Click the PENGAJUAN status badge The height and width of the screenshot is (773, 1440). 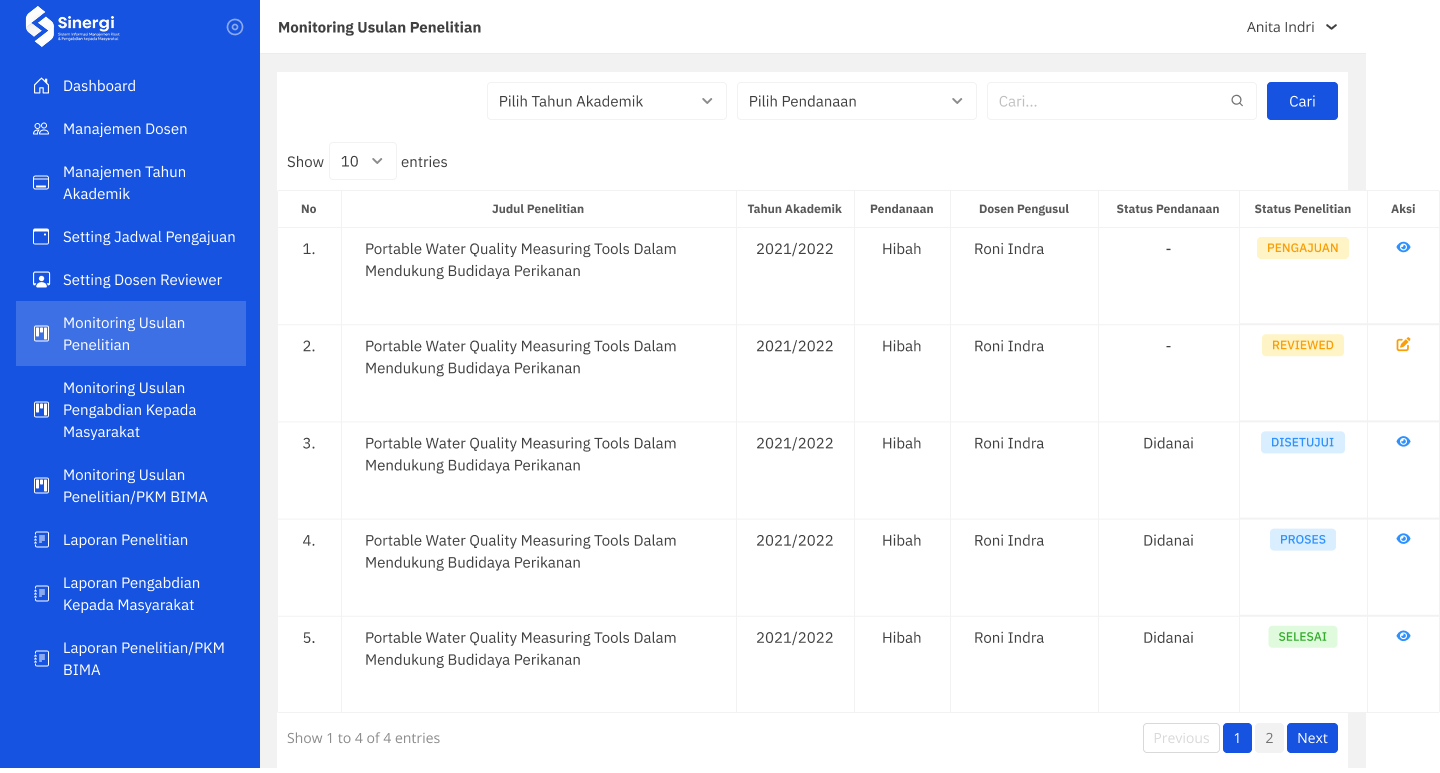click(1302, 248)
